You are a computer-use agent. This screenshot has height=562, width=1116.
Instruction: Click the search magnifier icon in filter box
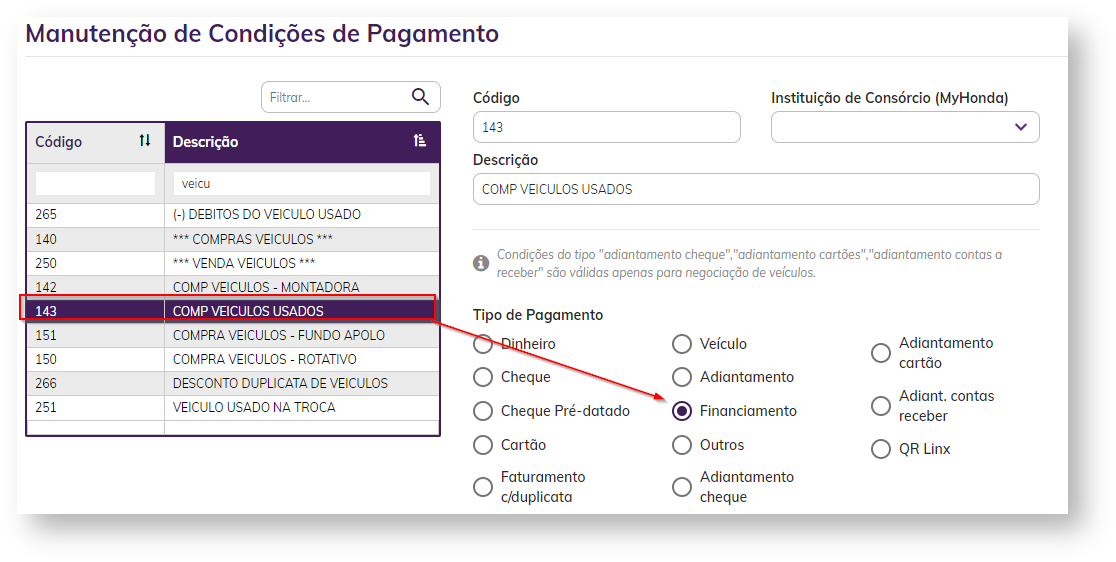pos(420,97)
